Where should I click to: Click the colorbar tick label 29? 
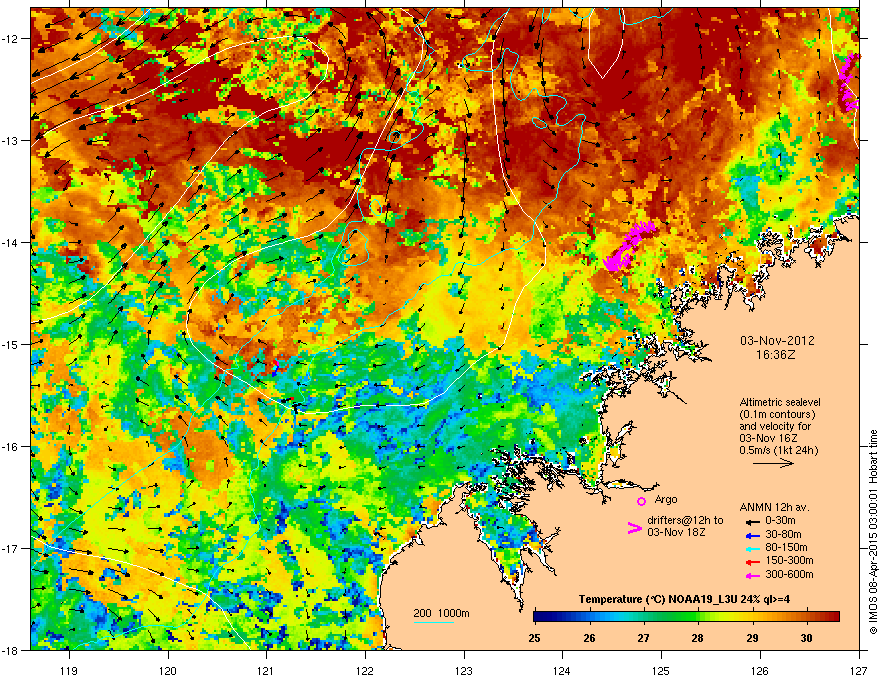(752, 638)
